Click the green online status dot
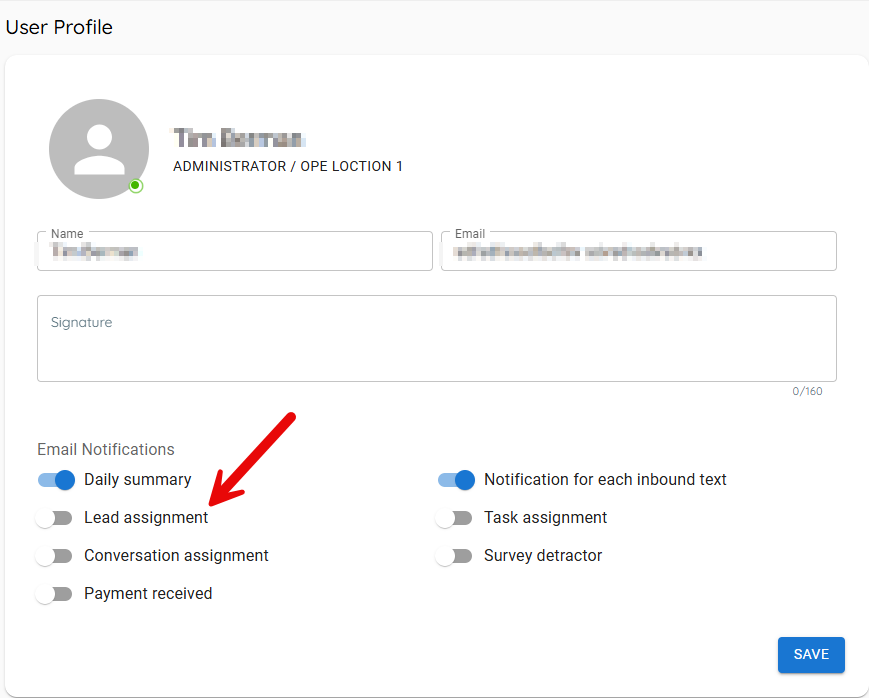The height and width of the screenshot is (698, 869). (136, 186)
